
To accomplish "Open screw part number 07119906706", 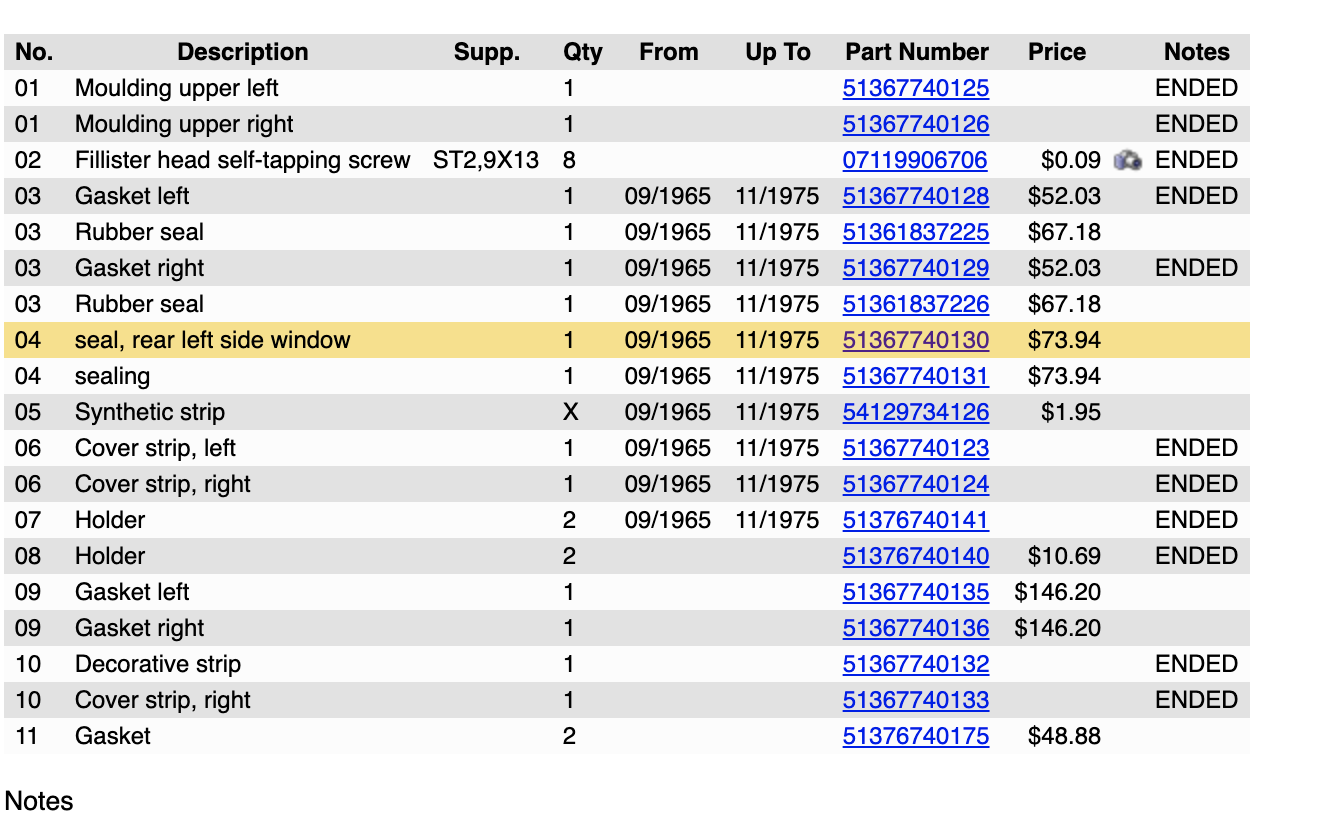I will (914, 160).
